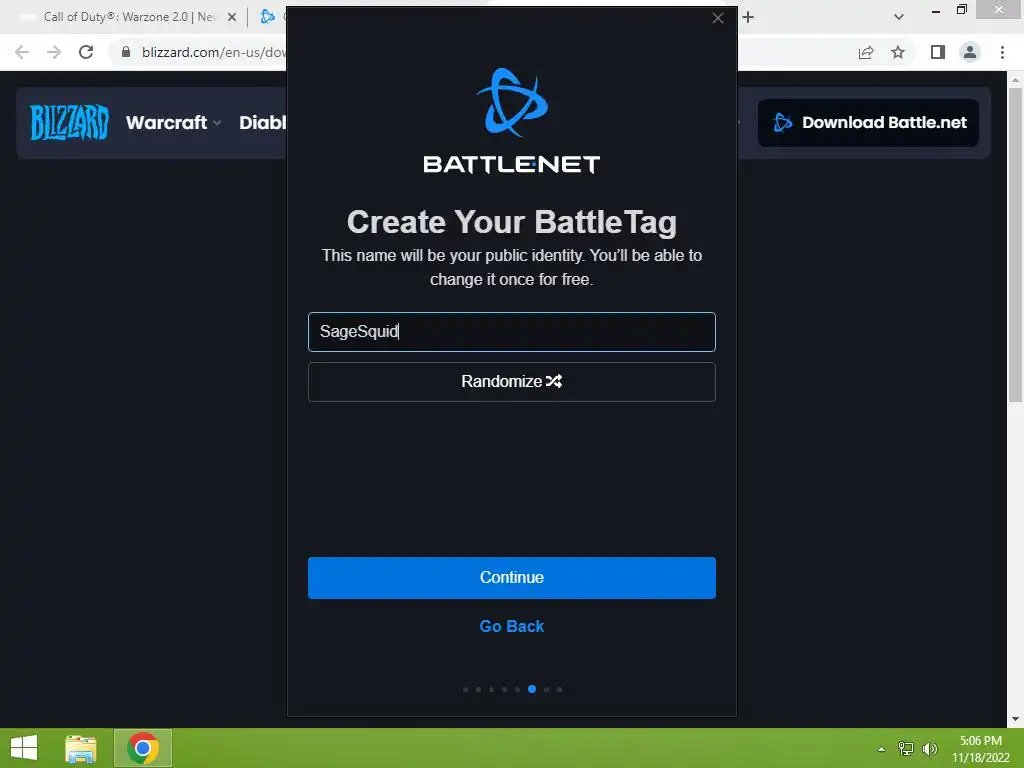Screen dimensions: 1024x768
Task: Open File Explorer from taskbar
Action: 81,748
